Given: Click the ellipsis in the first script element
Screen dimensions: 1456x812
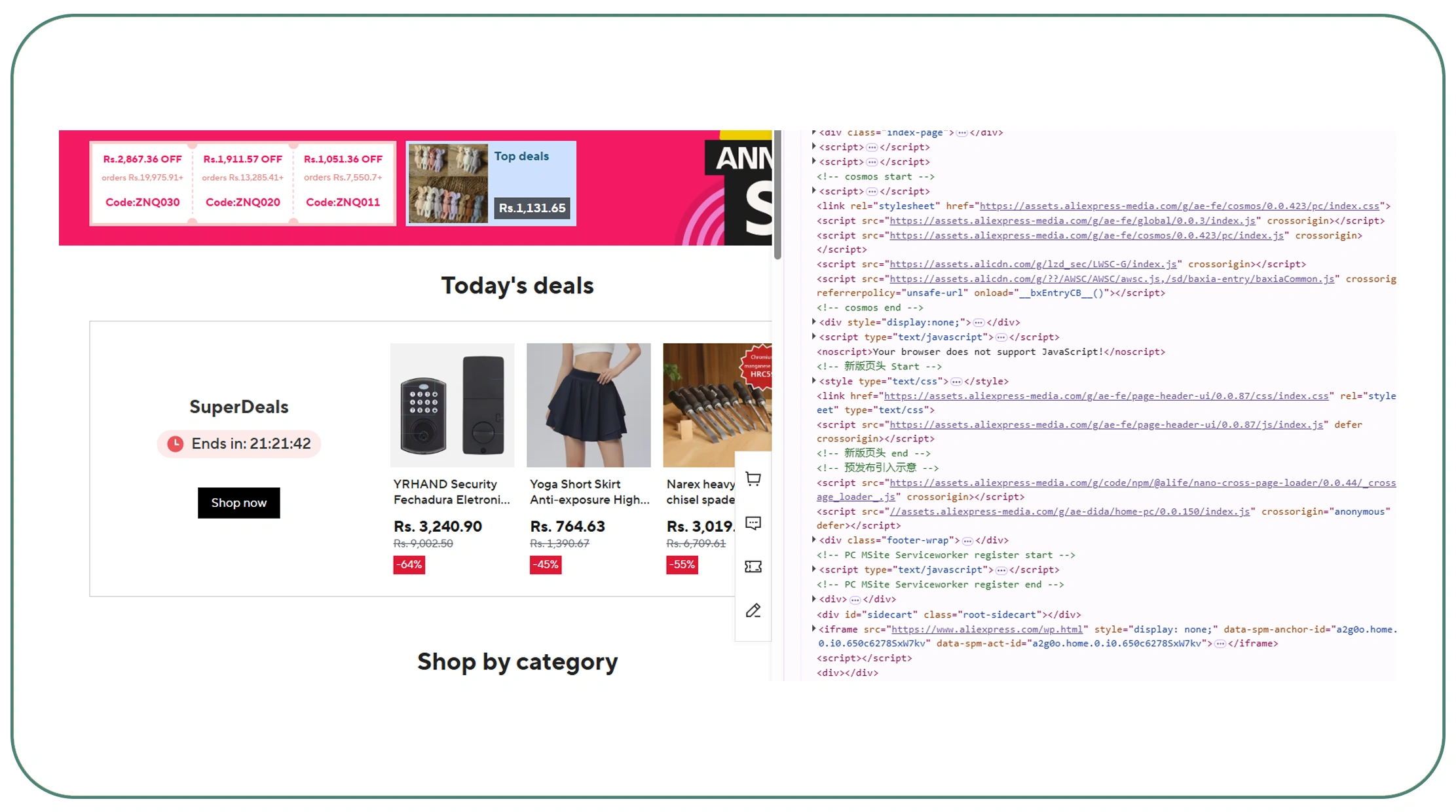Looking at the screenshot, I should pos(871,147).
